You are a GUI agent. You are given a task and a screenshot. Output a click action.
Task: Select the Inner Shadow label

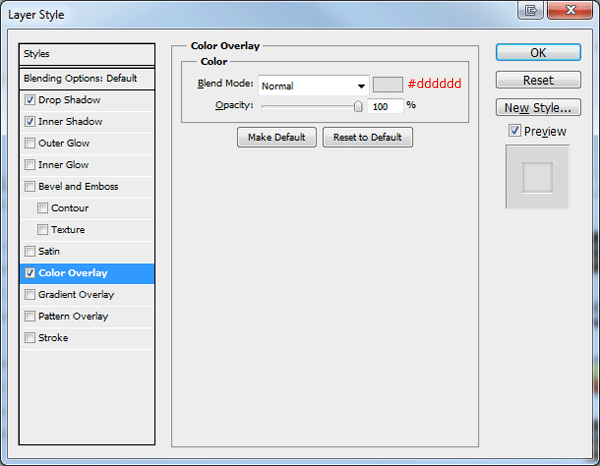[x=70, y=122]
